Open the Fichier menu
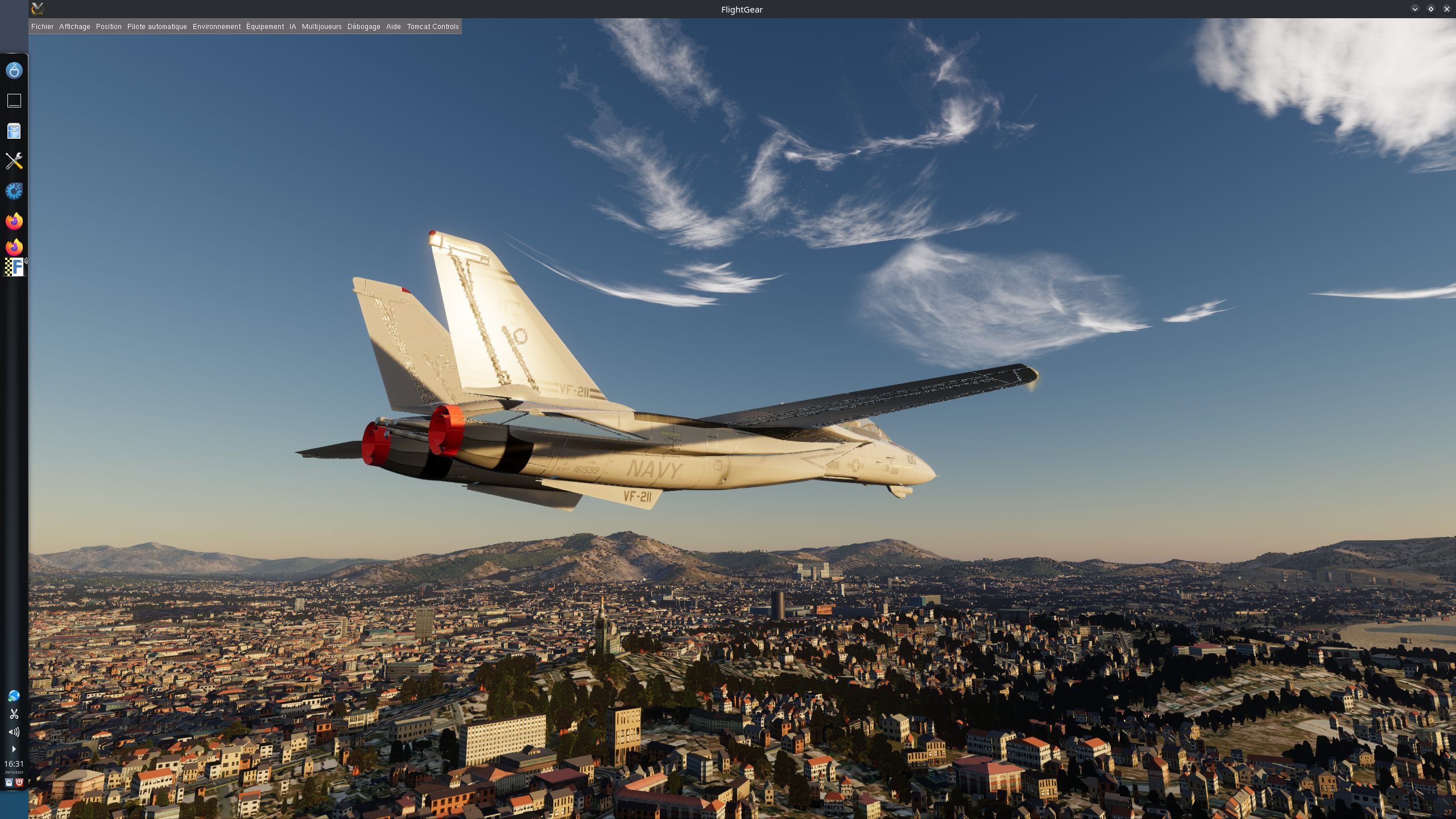Image resolution: width=1456 pixels, height=819 pixels. tap(42, 27)
